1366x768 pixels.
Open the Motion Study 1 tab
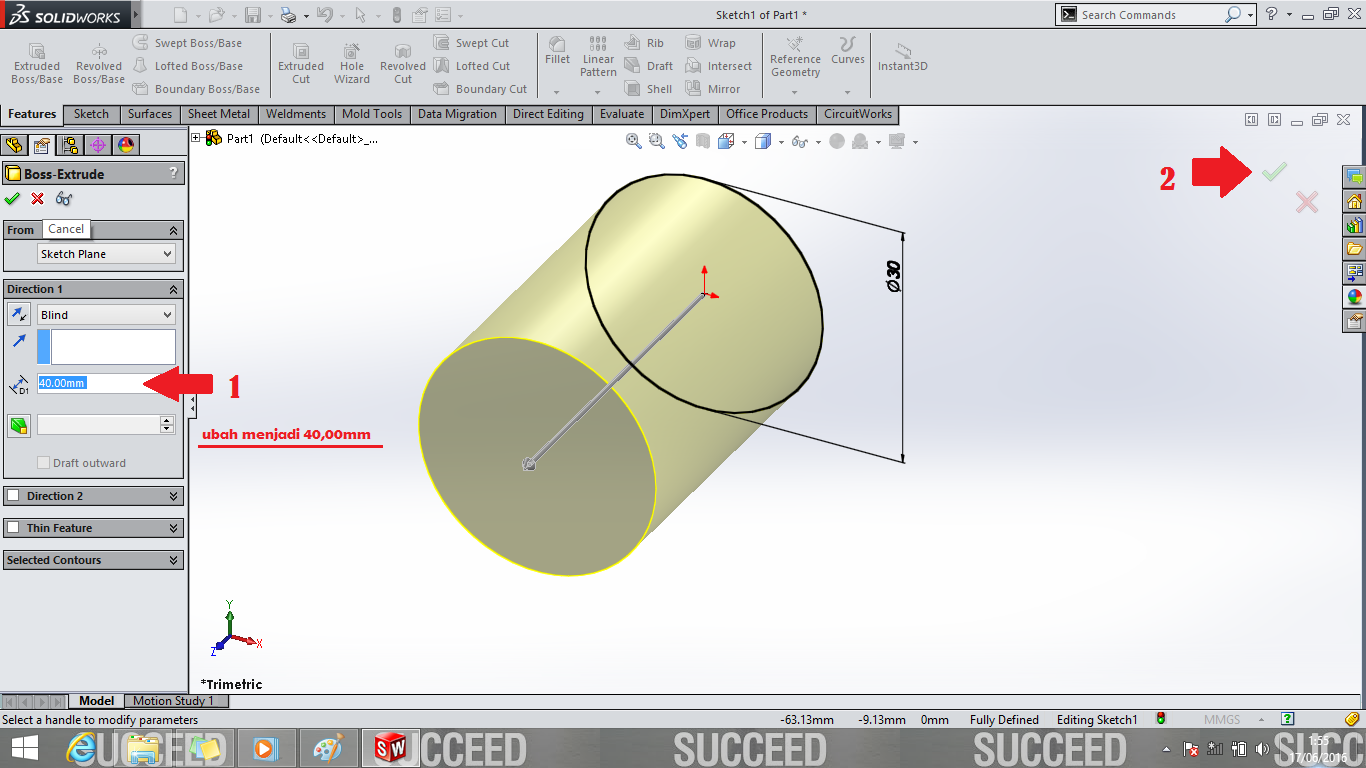pyautogui.click(x=176, y=700)
